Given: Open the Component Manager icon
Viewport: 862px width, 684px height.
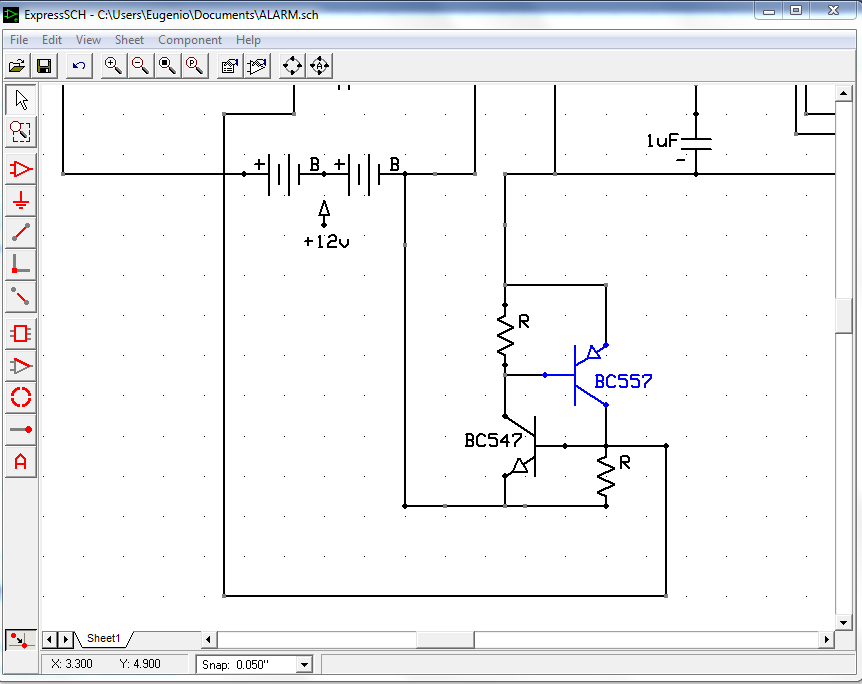Looking at the screenshot, I should [230, 66].
